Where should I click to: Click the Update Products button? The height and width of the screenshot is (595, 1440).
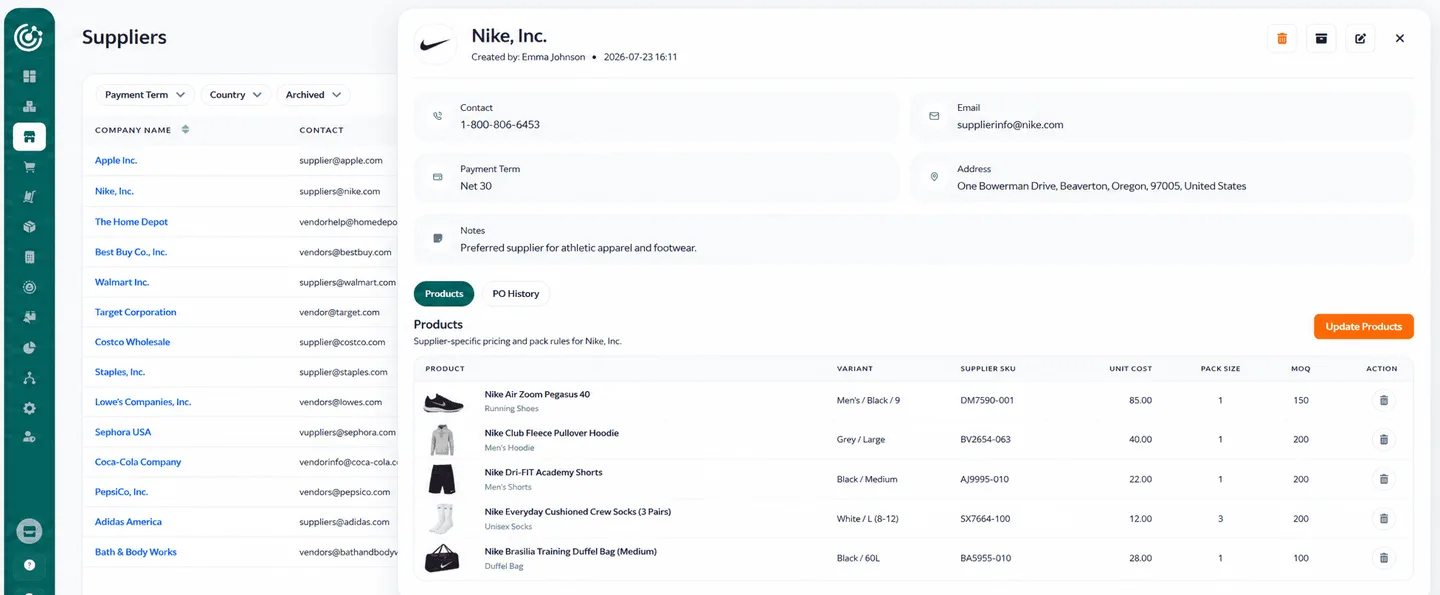[1363, 326]
